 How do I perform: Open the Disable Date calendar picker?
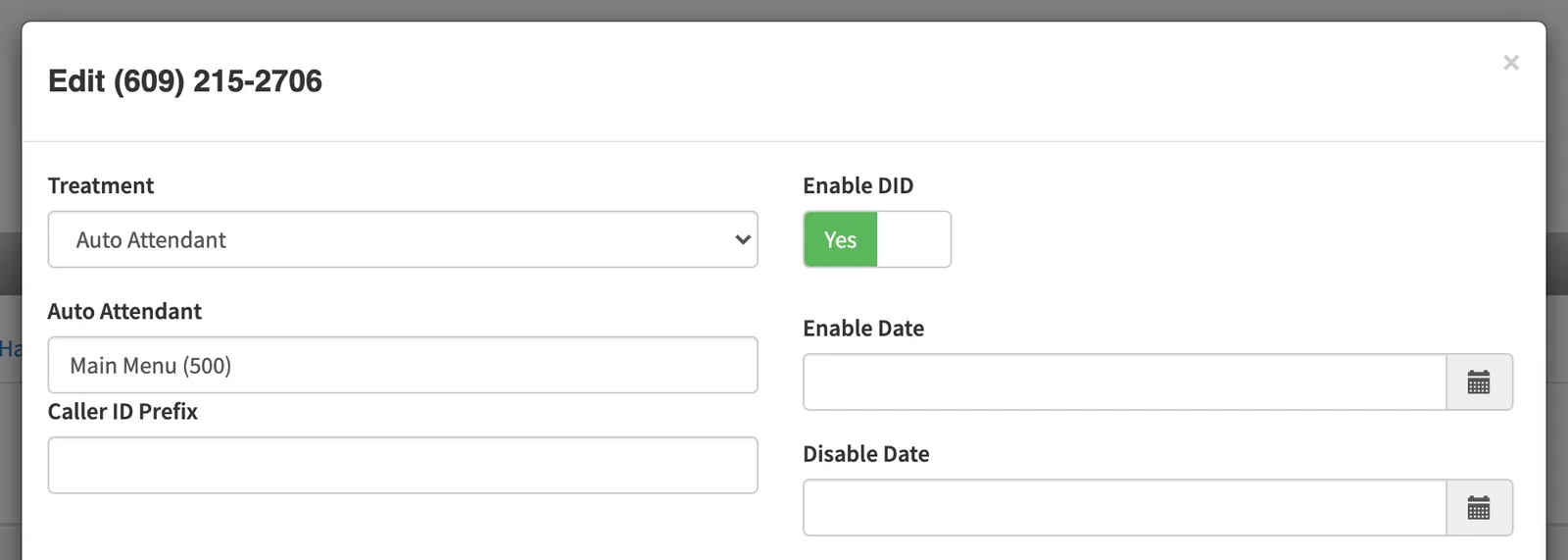click(x=1479, y=507)
